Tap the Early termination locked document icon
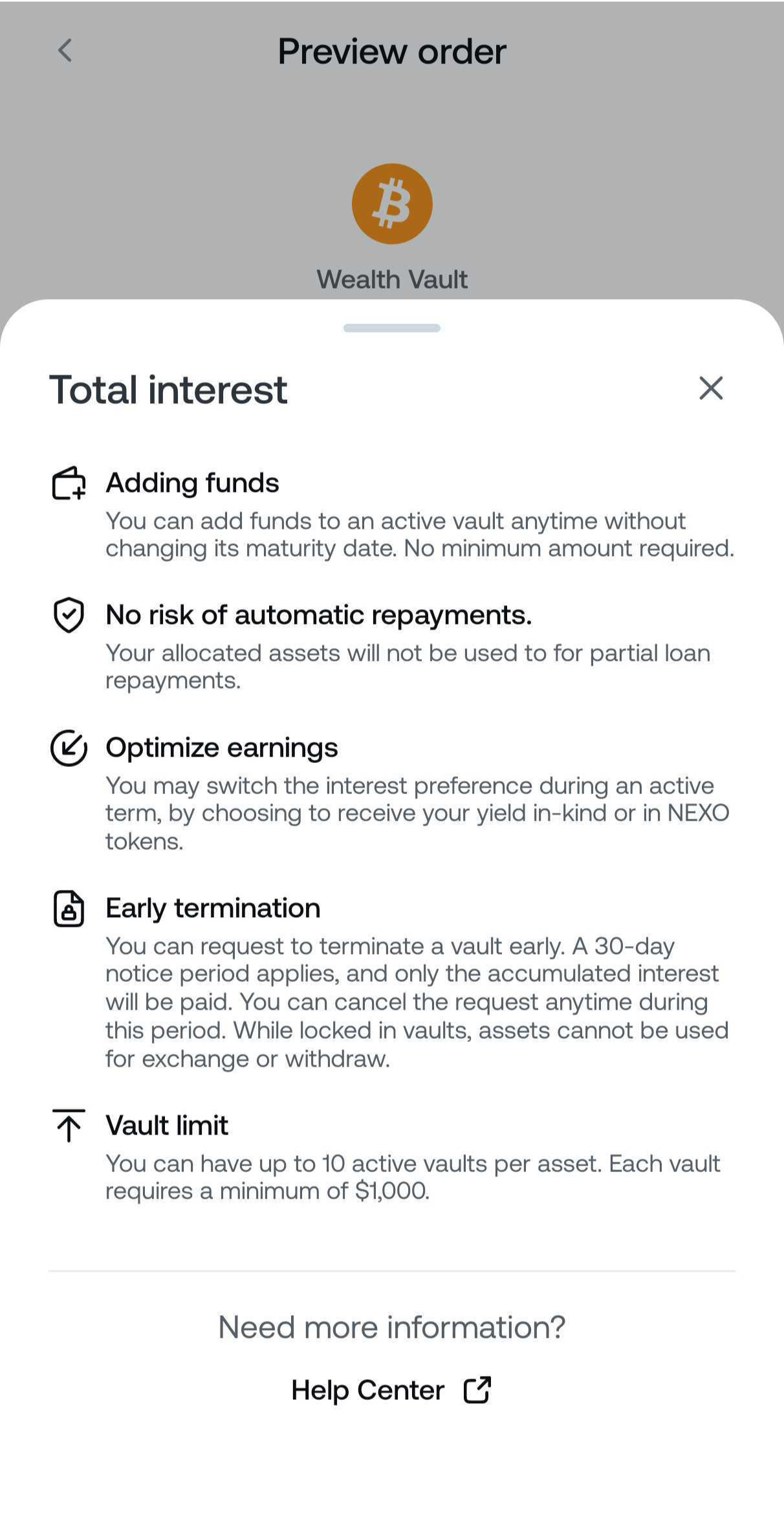The width and height of the screenshot is (784, 1530). tap(69, 909)
